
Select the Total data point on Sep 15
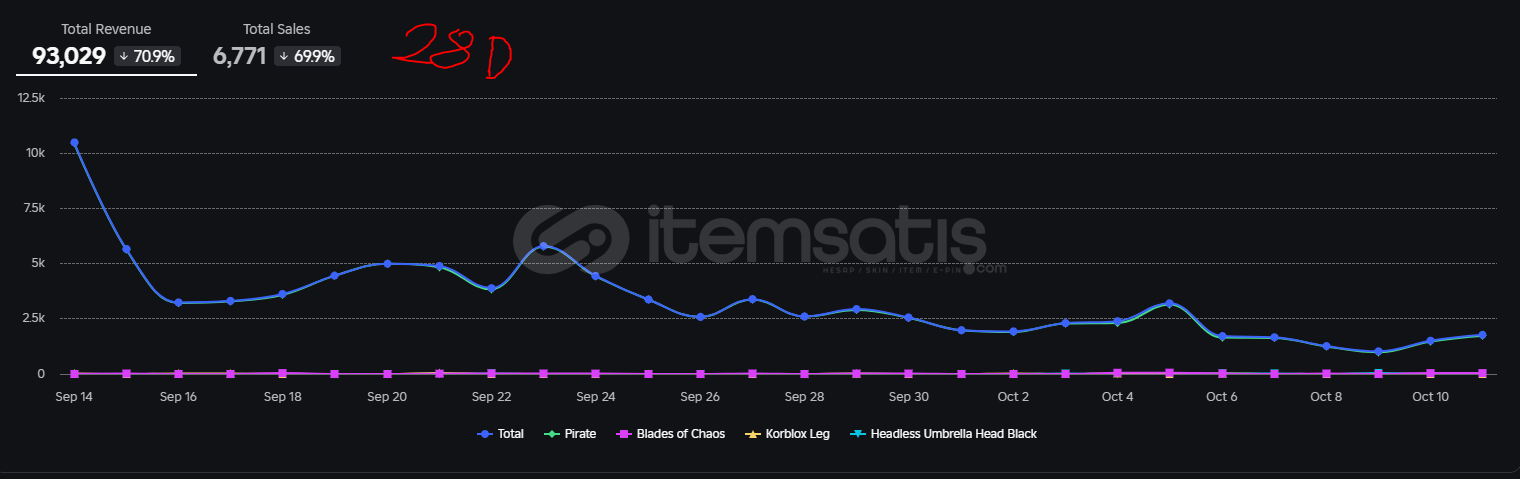tap(126, 249)
